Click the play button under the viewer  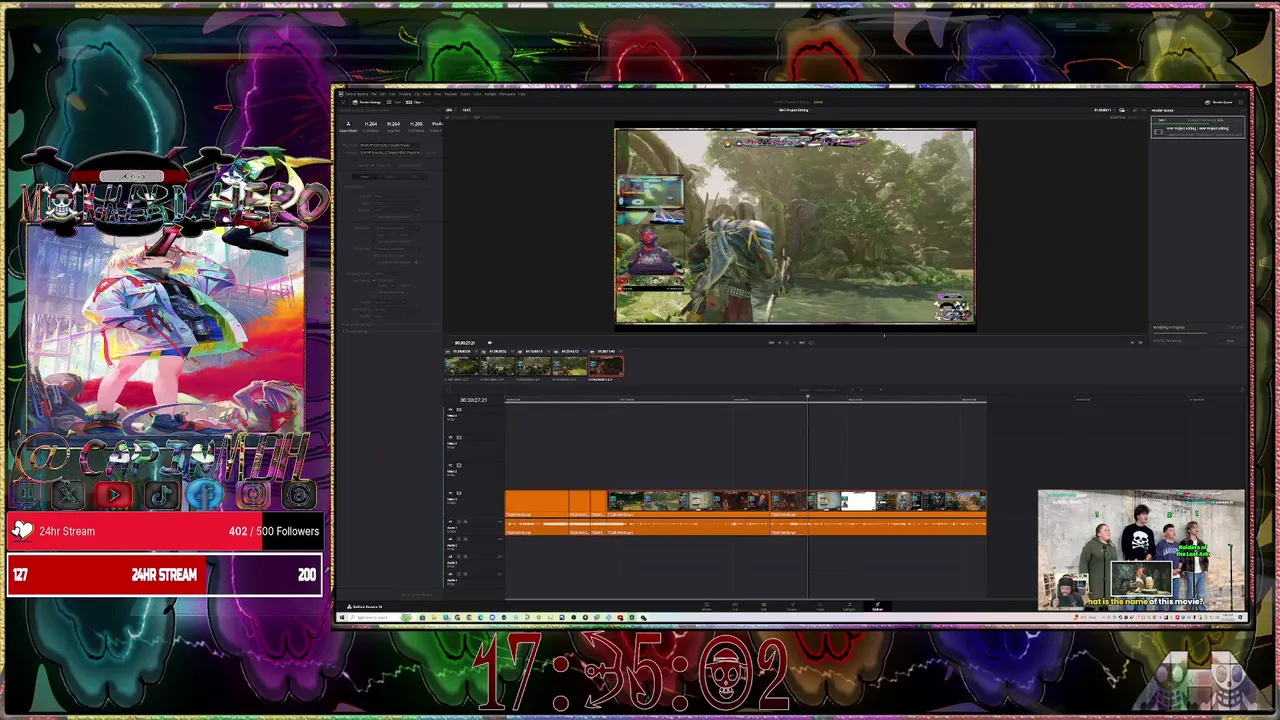coord(794,342)
